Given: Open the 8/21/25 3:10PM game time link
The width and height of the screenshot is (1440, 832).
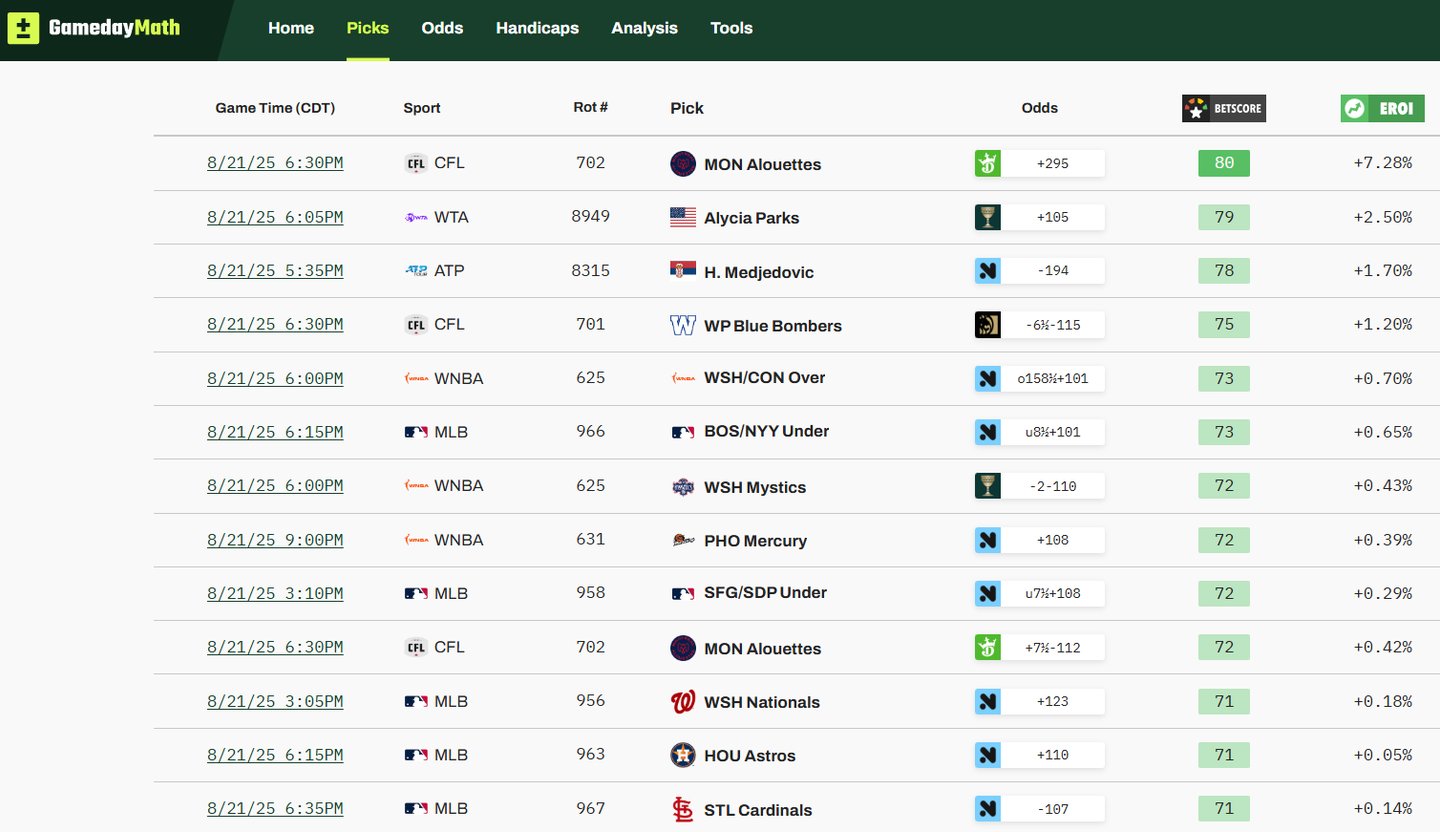Looking at the screenshot, I should click(275, 594).
